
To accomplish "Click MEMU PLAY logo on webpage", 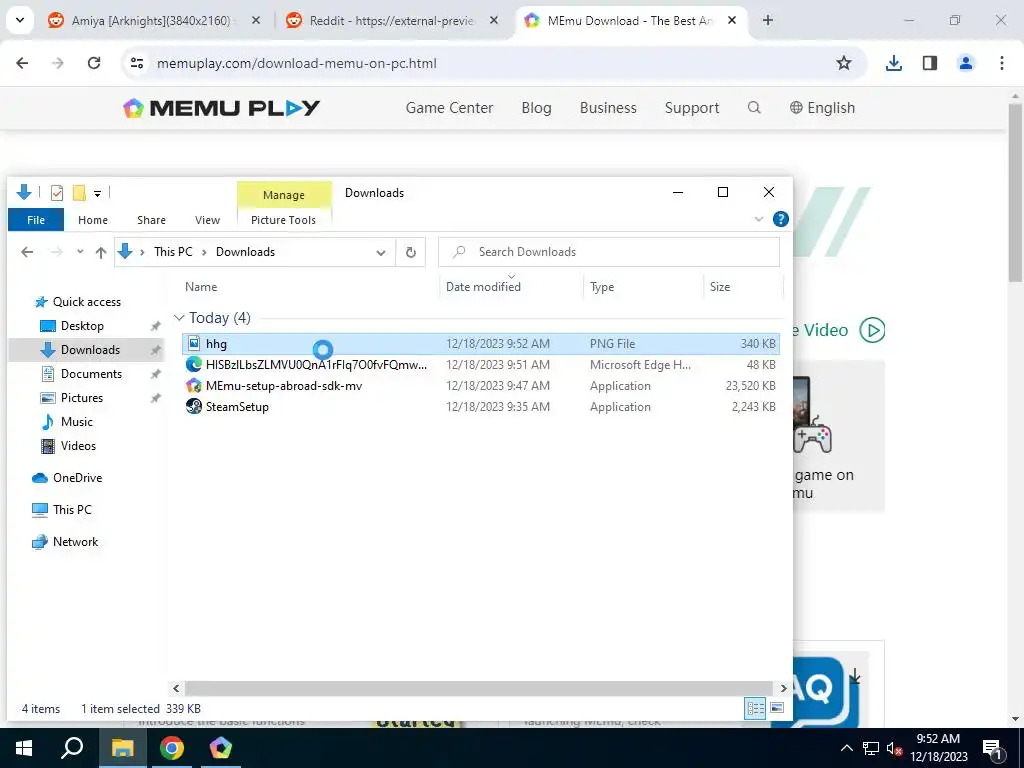I will (x=221, y=108).
